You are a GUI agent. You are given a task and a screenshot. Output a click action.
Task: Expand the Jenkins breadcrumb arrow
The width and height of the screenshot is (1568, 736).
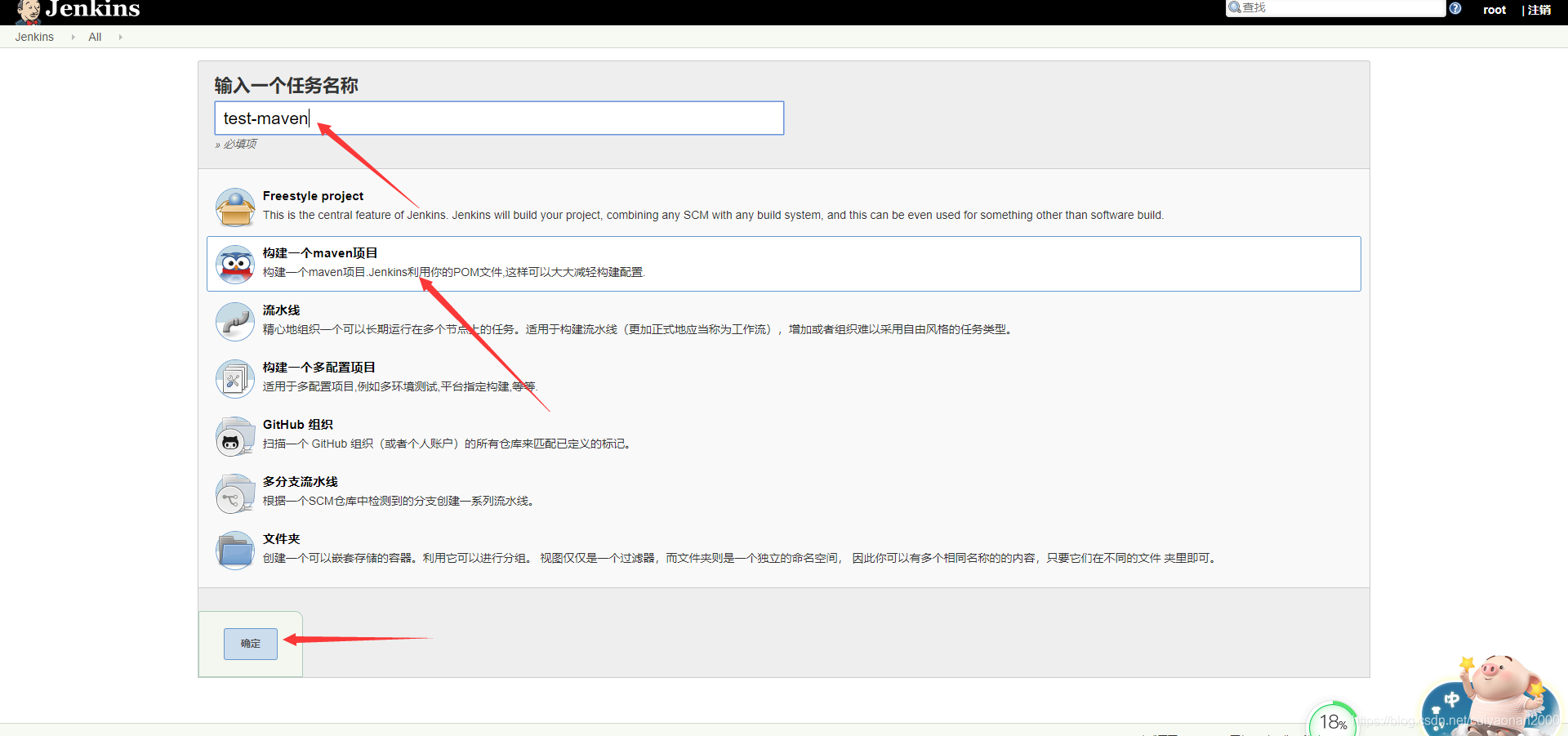click(x=73, y=37)
